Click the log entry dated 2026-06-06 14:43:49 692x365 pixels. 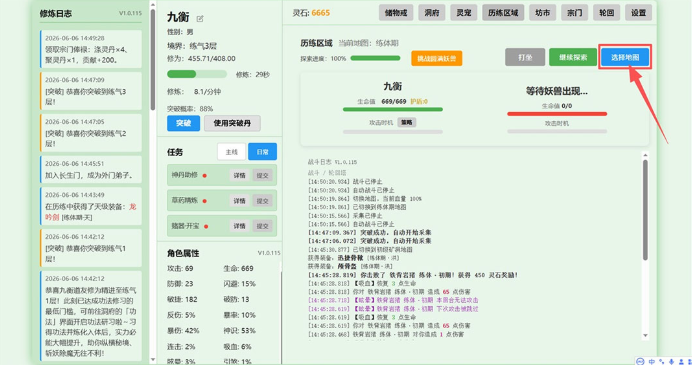pos(91,206)
